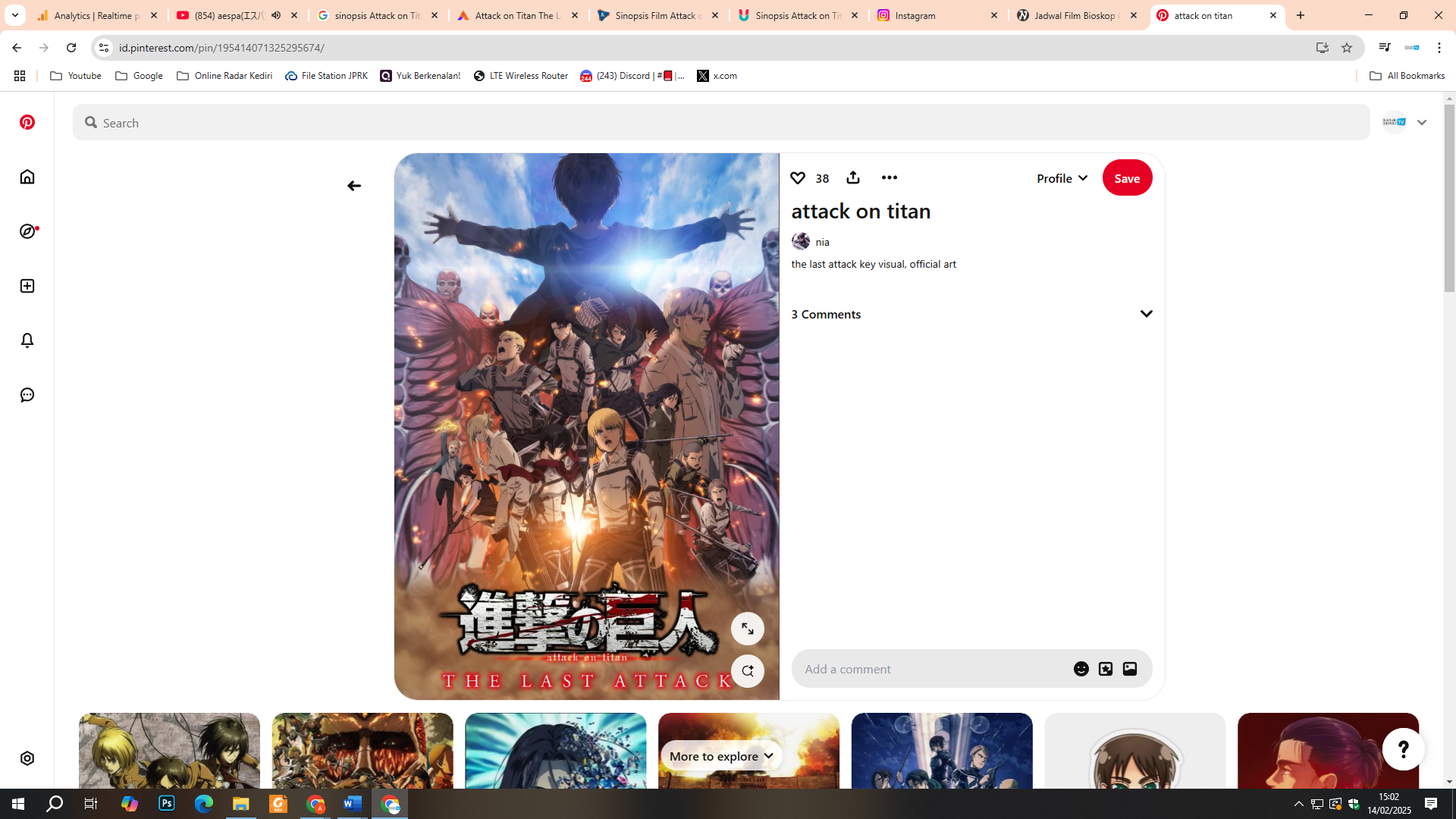Viewport: 1456px width, 819px height.
Task: Mute the YouTube aespa tab audio
Action: coord(276,15)
